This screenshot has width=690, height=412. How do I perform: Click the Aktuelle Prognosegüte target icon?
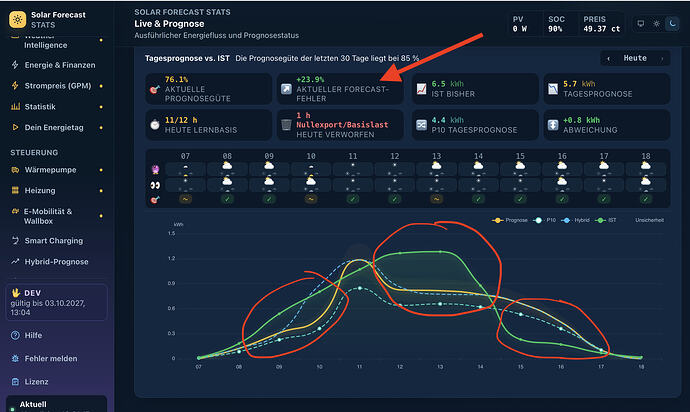(154, 89)
